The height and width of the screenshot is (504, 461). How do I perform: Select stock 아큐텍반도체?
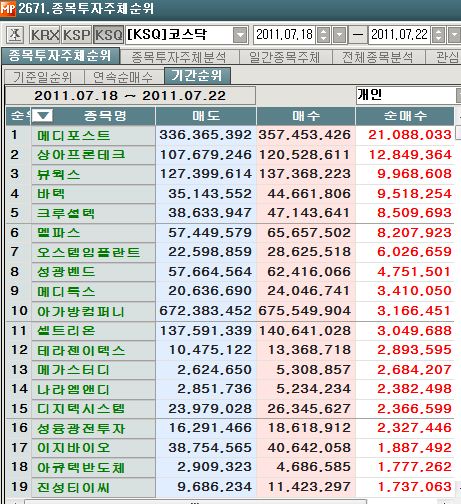pos(93,467)
